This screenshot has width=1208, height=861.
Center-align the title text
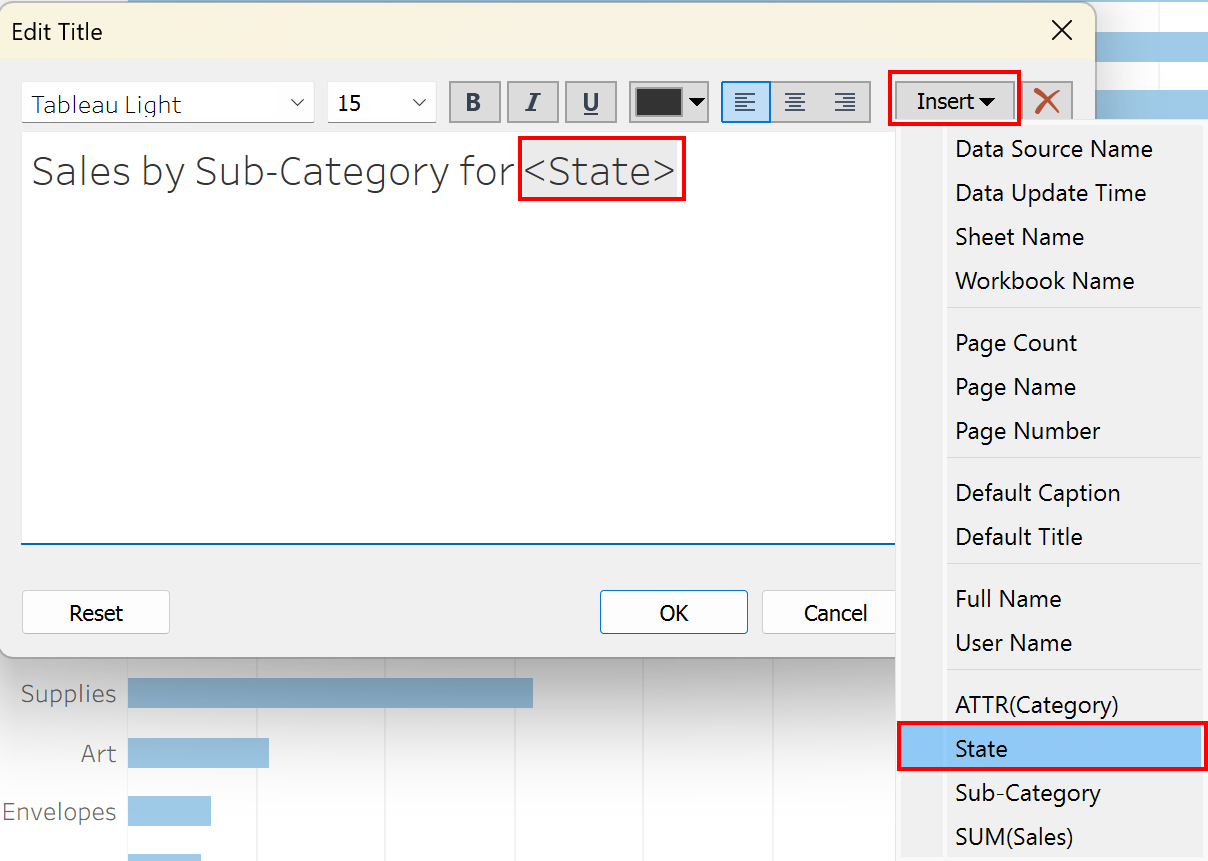tap(795, 102)
